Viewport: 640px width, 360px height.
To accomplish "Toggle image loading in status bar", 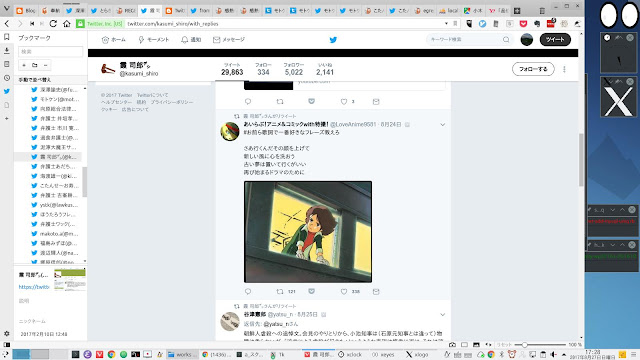I will click(x=476, y=345).
